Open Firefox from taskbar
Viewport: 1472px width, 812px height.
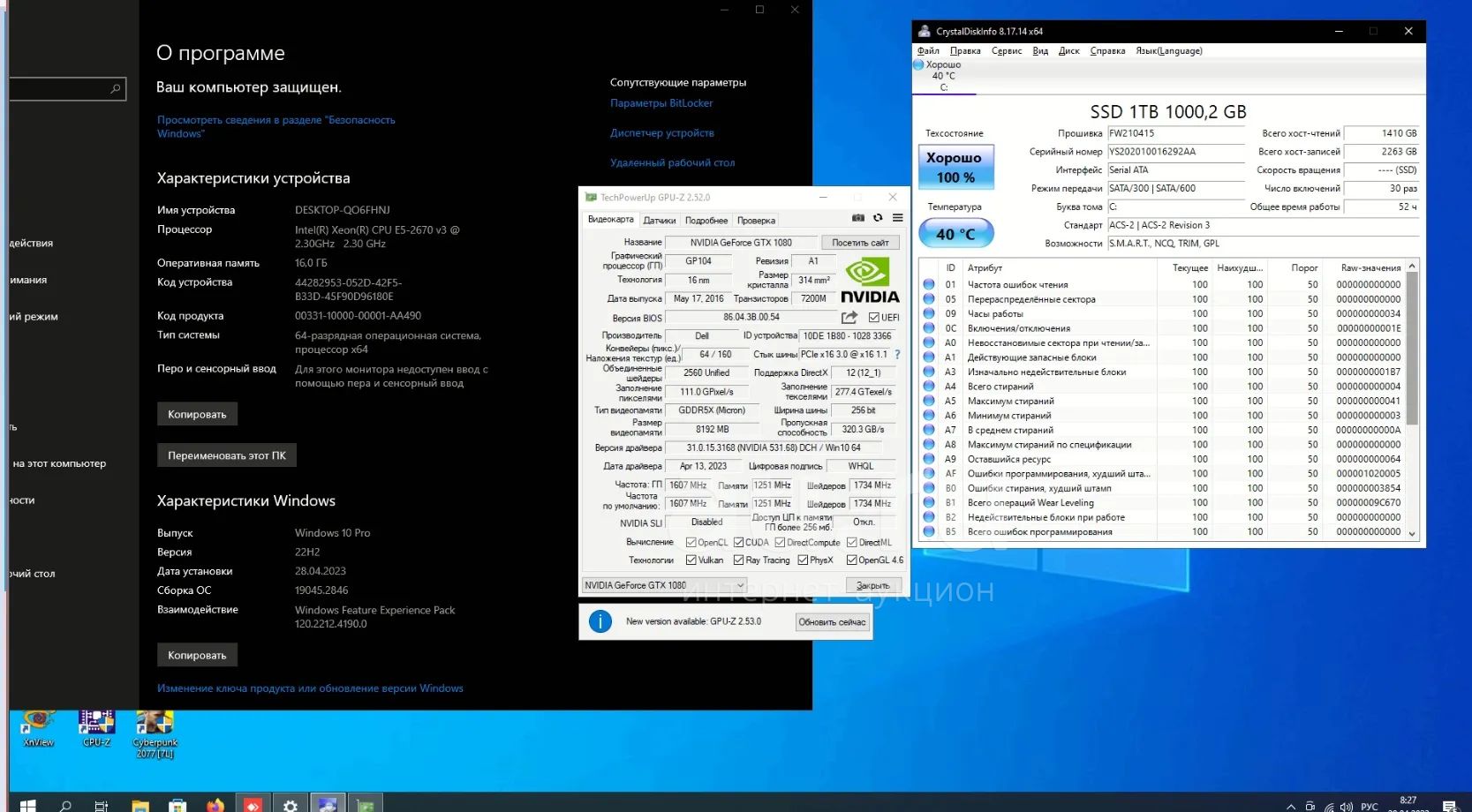[x=215, y=805]
